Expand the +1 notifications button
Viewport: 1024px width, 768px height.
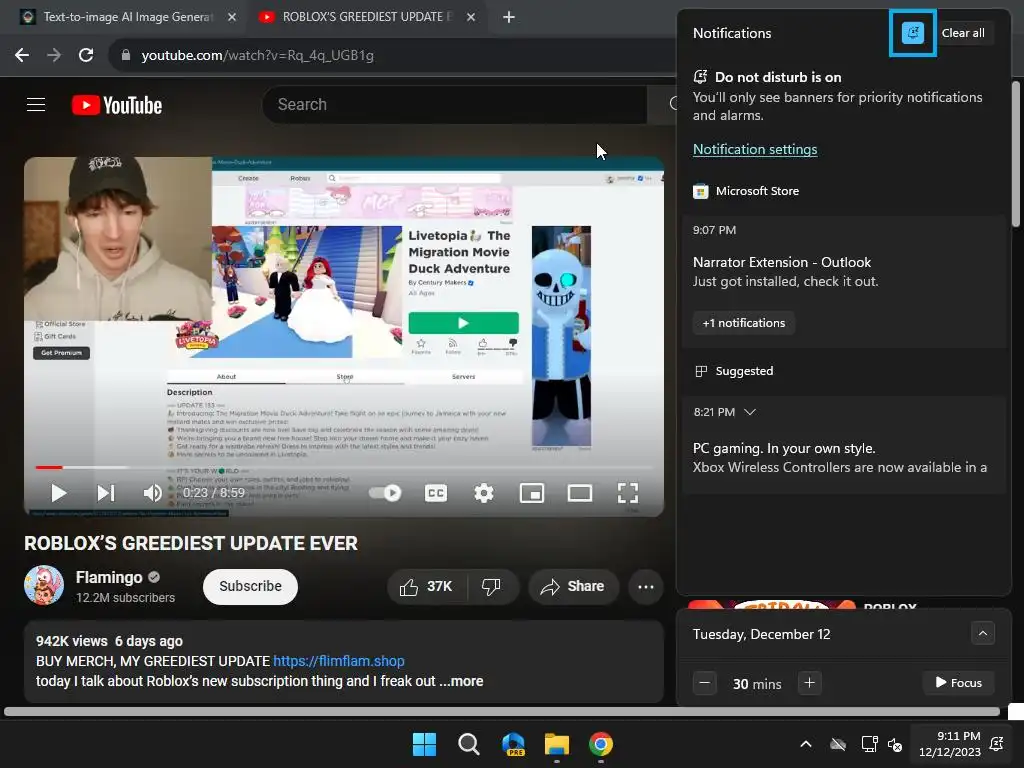pyautogui.click(x=744, y=323)
